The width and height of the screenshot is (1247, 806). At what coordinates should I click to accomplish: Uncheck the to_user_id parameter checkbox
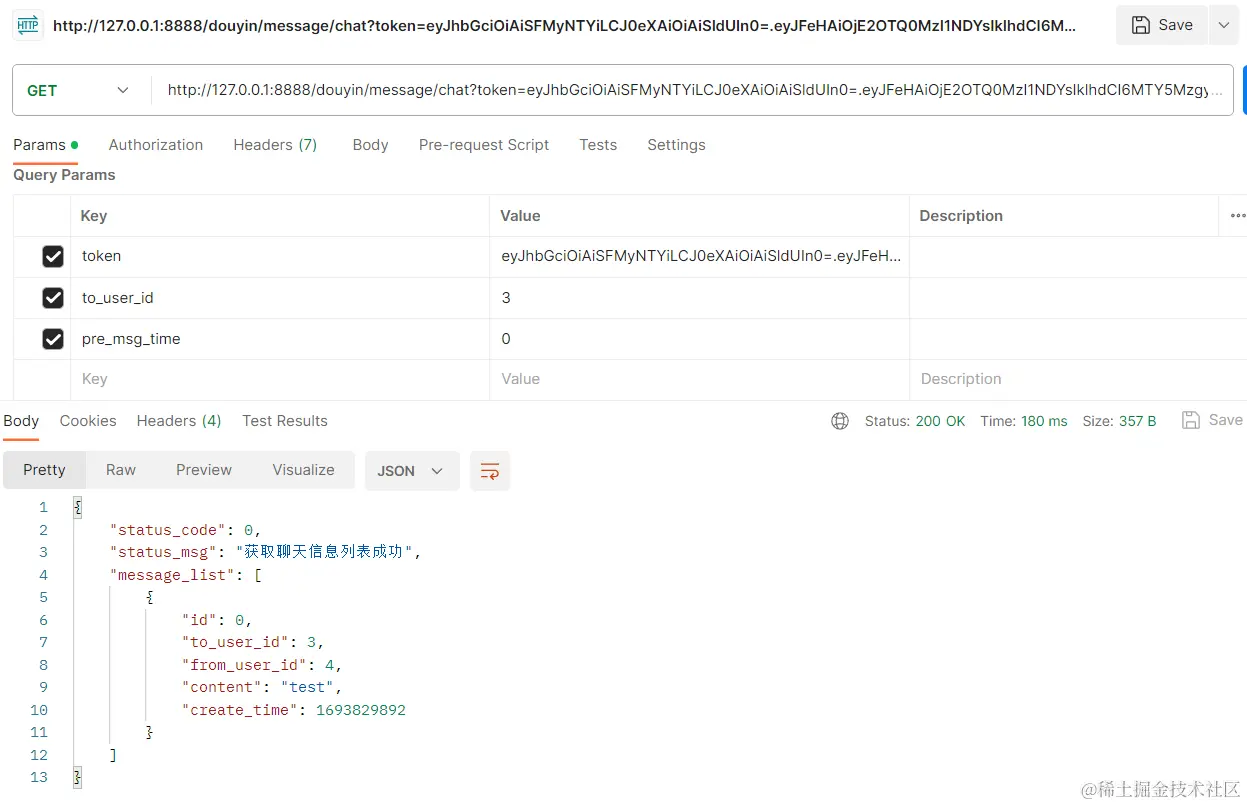click(53, 298)
